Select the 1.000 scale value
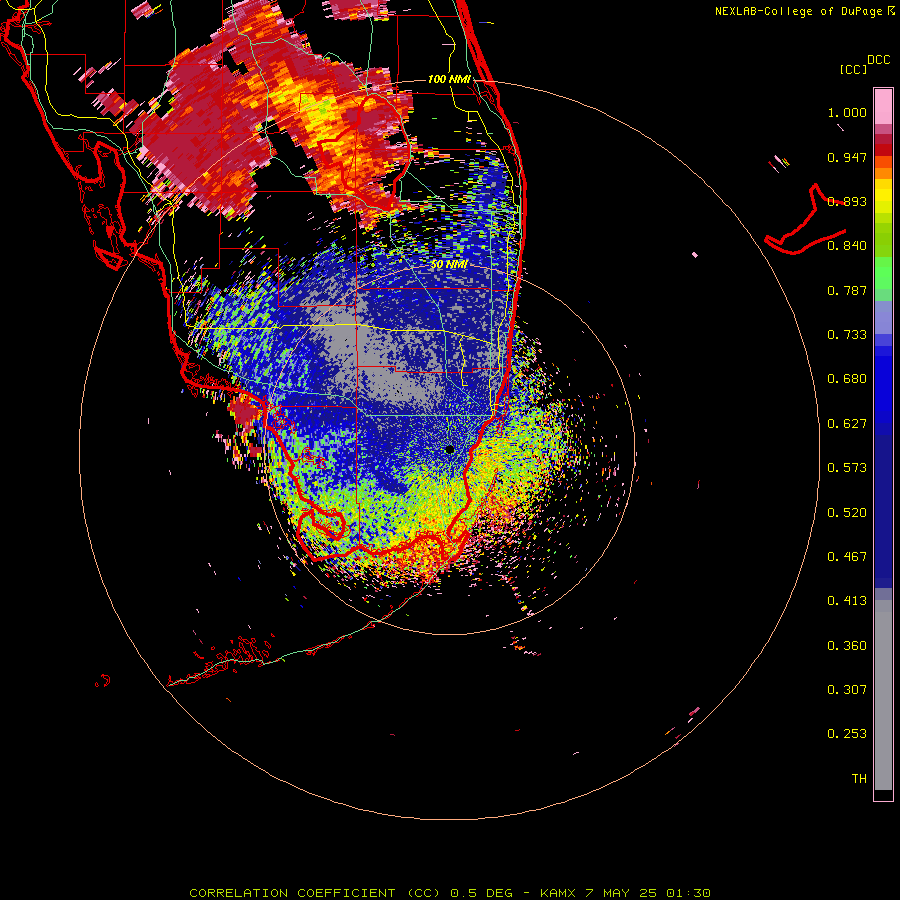Image resolution: width=900 pixels, height=900 pixels. pyautogui.click(x=847, y=112)
